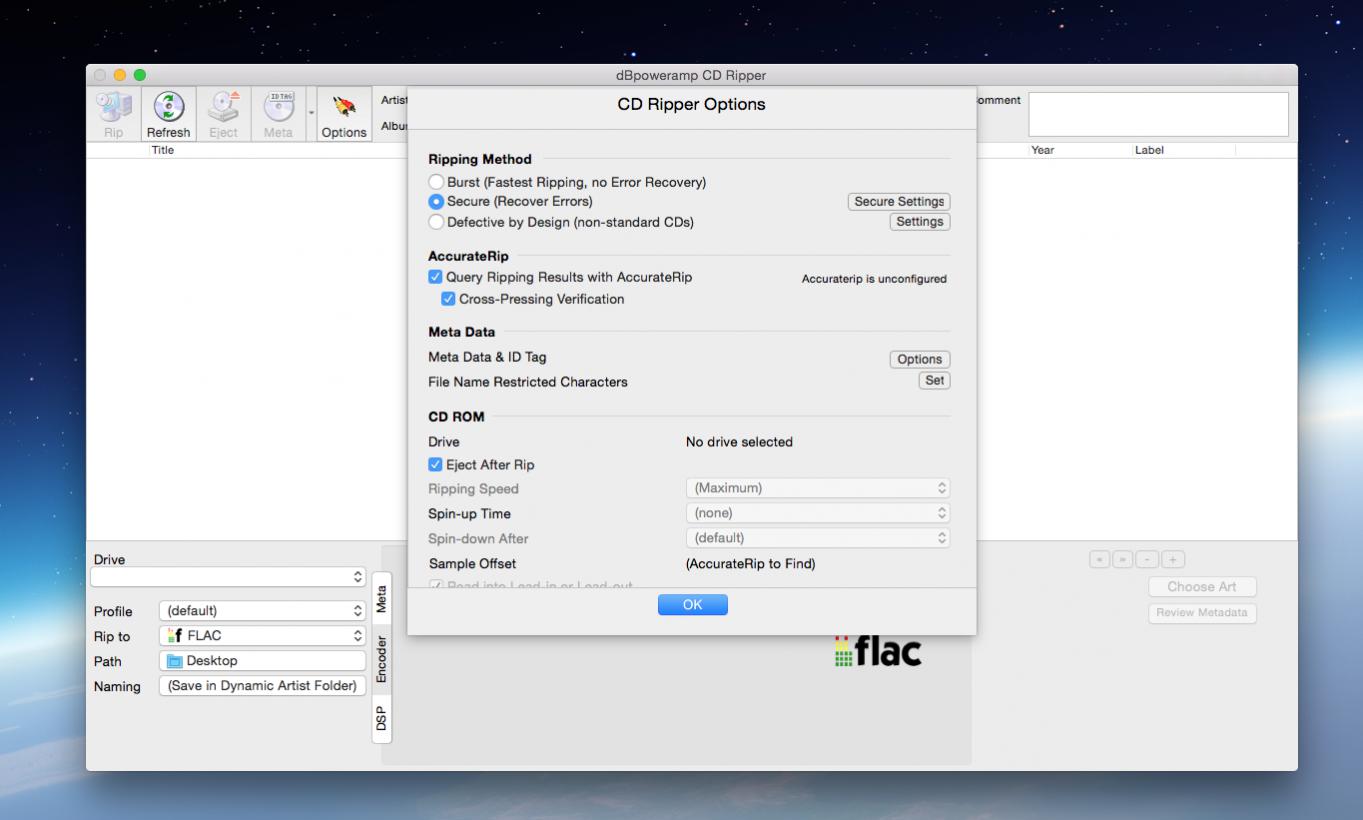The height and width of the screenshot is (820, 1363).
Task: Expand the Profile dropdown
Action: (262, 611)
